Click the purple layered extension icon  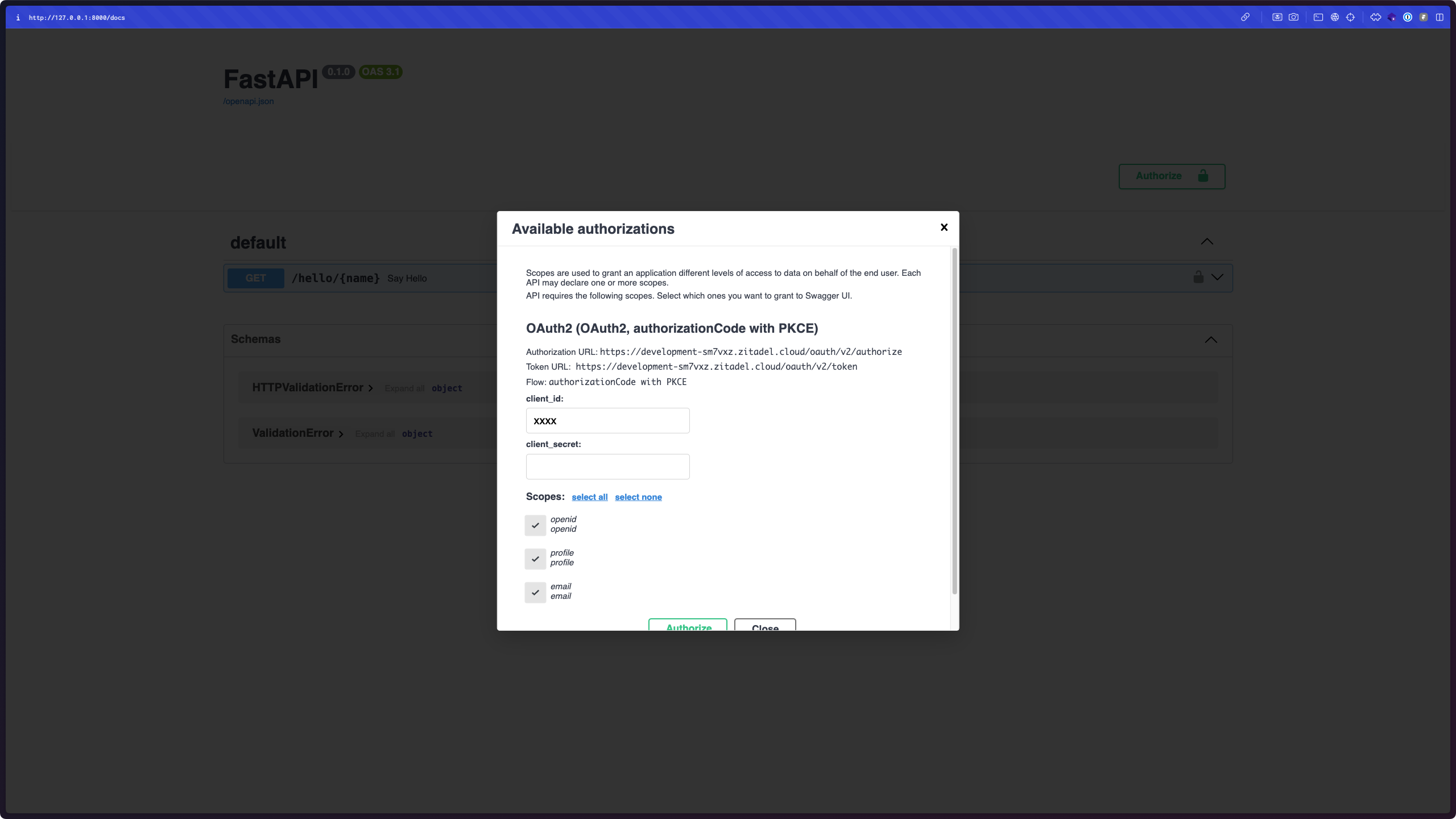pyautogui.click(x=1392, y=17)
